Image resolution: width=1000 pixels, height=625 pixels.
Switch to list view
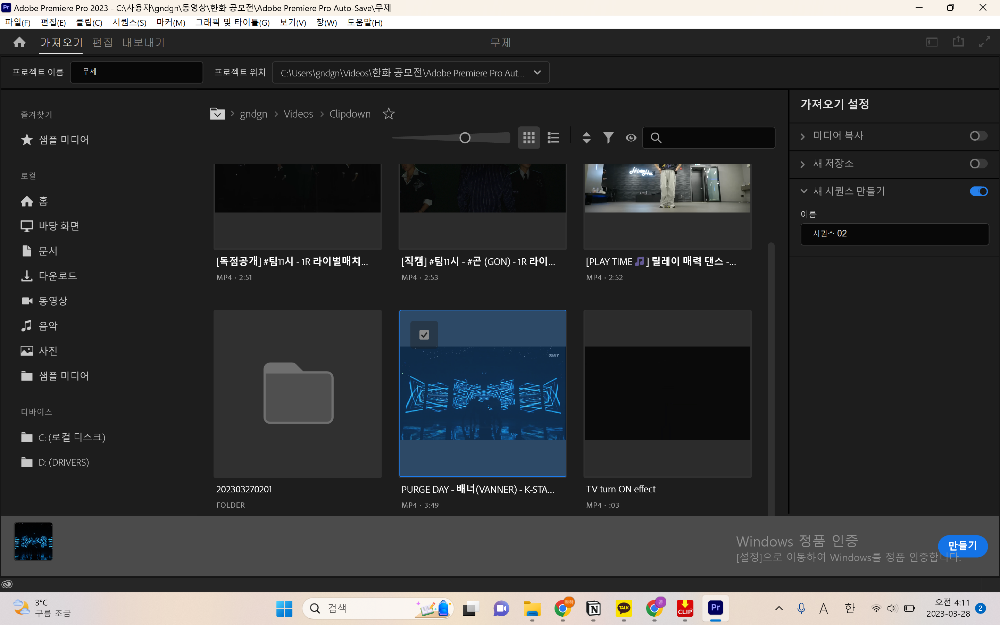click(553, 137)
